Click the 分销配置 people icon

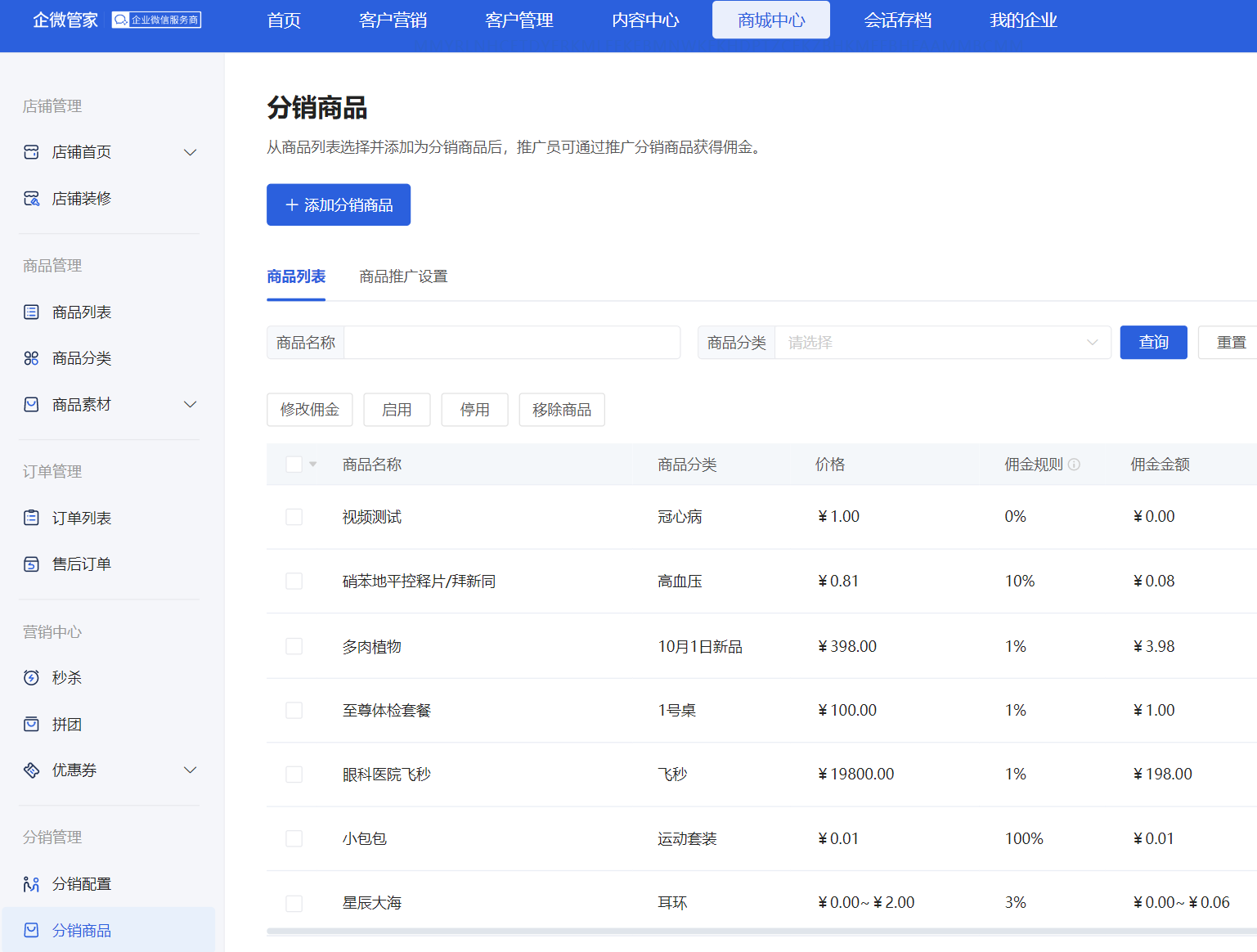point(31,884)
